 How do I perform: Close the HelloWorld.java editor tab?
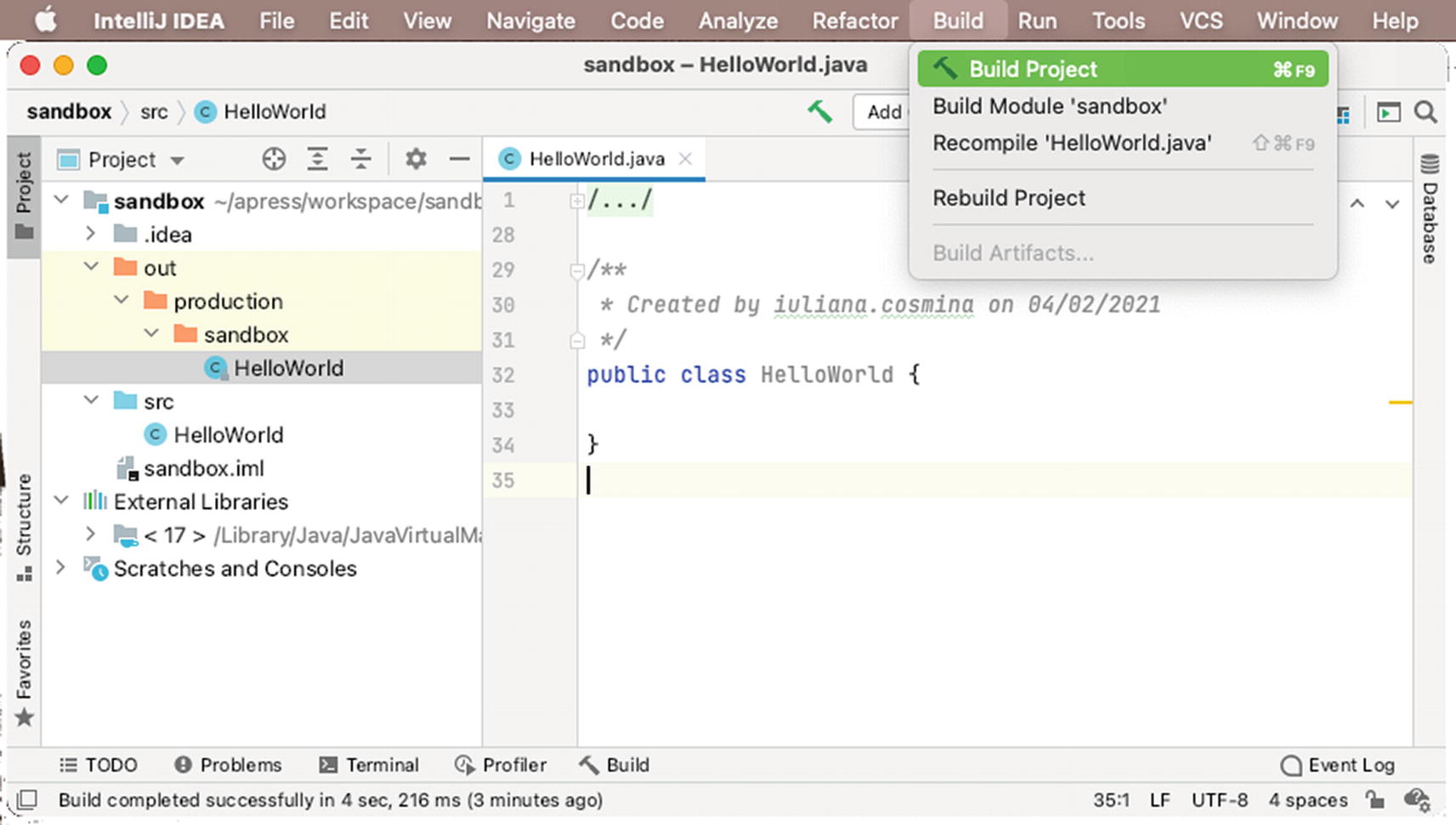pyautogui.click(x=685, y=159)
